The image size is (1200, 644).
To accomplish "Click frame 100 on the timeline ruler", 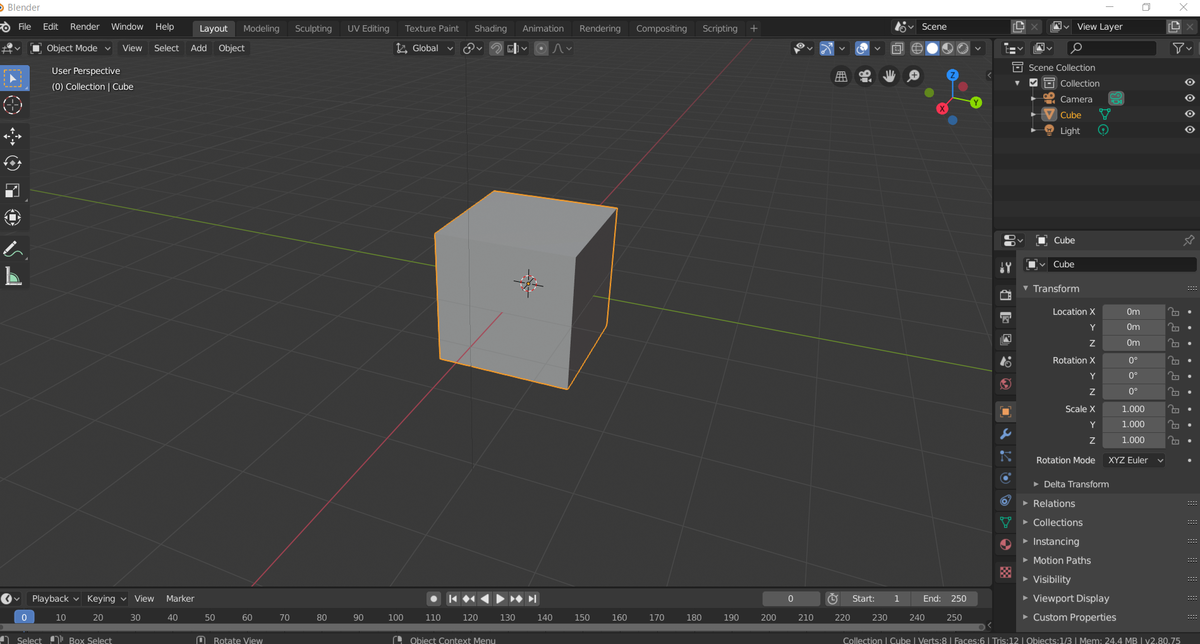I will [396, 618].
